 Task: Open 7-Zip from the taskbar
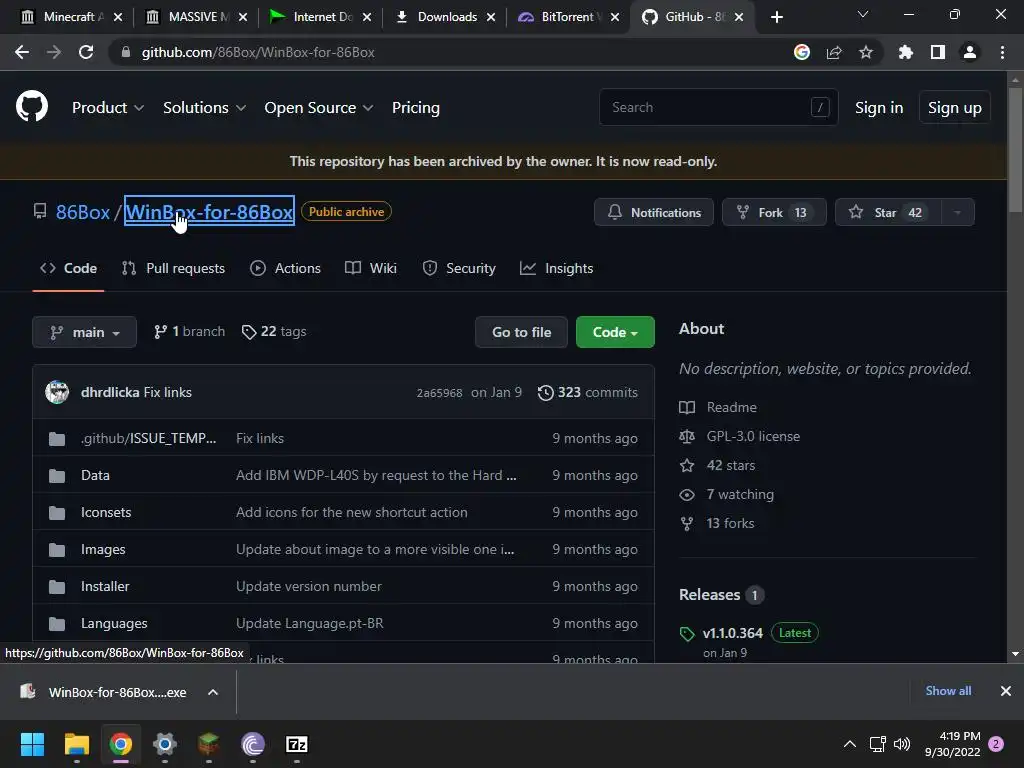click(x=297, y=744)
